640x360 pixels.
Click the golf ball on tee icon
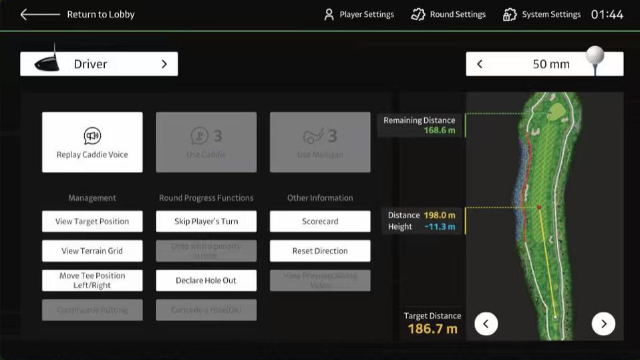click(595, 60)
